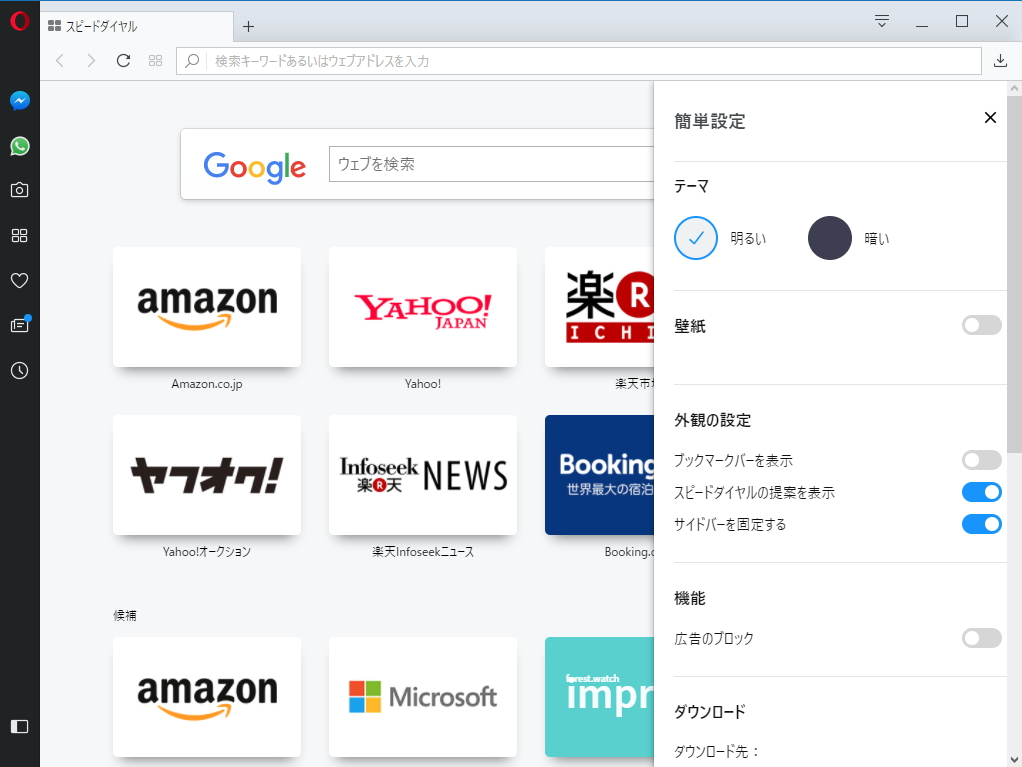Open the Yahoo! JAPAN speed dial tile
Screen dimensions: 1022x767
(423, 307)
